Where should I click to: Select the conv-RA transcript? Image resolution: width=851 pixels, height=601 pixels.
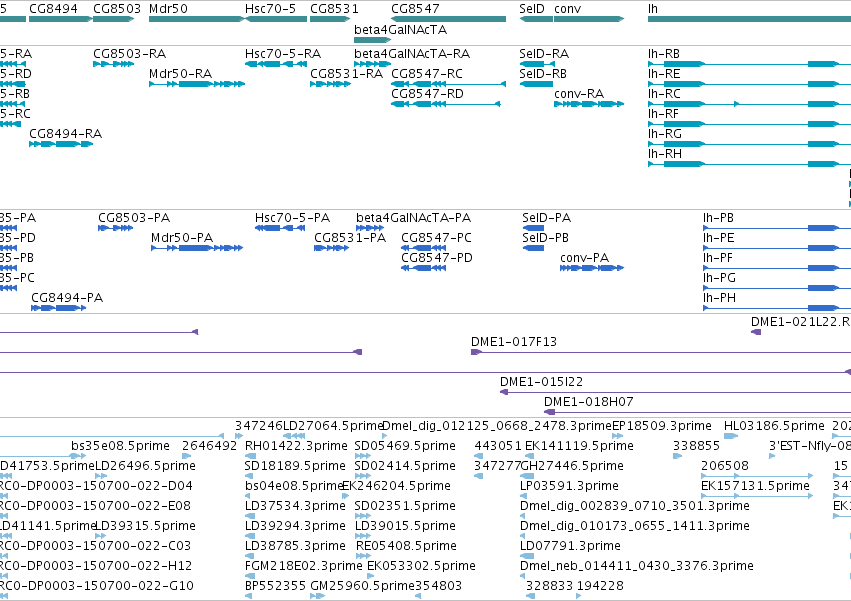(589, 104)
